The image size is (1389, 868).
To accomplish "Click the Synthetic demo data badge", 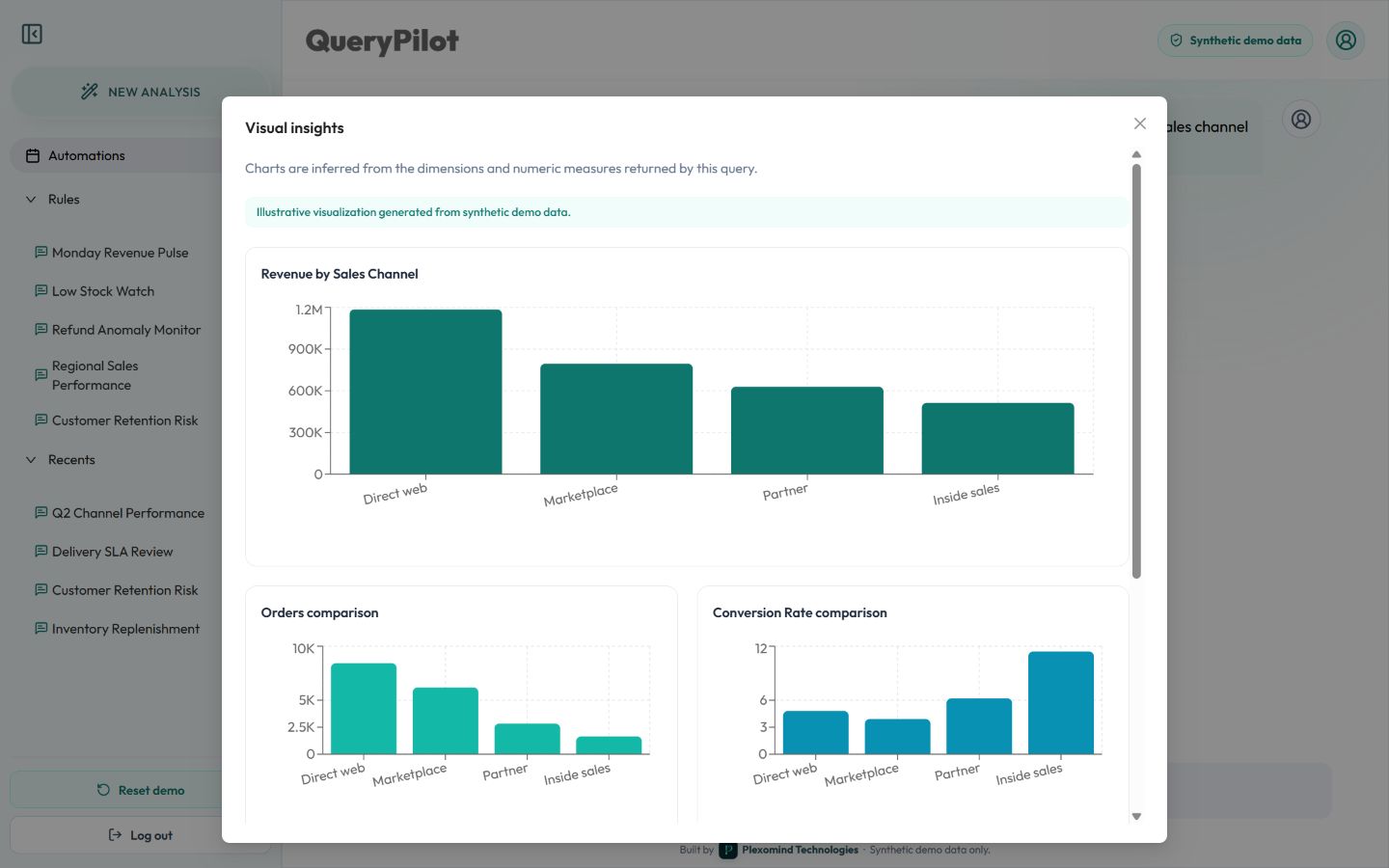I will pos(1235,41).
